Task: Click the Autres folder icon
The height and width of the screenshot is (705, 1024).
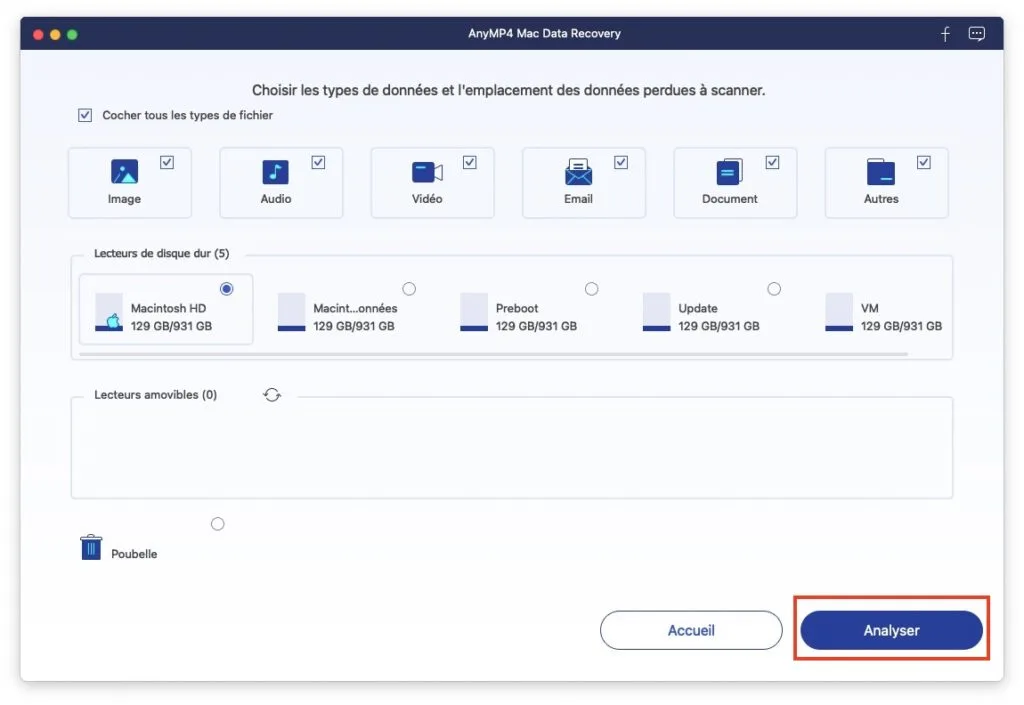Action: pos(880,172)
